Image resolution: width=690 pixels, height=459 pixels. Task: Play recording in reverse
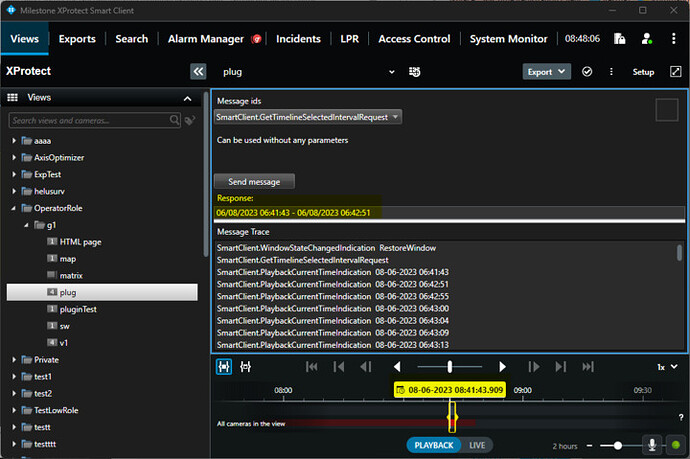click(x=397, y=367)
